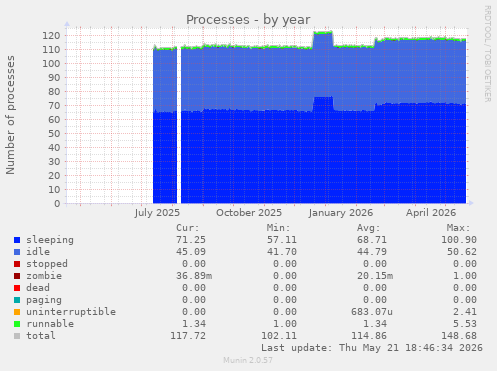Click total maximum value 148.68
The height and width of the screenshot is (371, 497).
click(459, 336)
